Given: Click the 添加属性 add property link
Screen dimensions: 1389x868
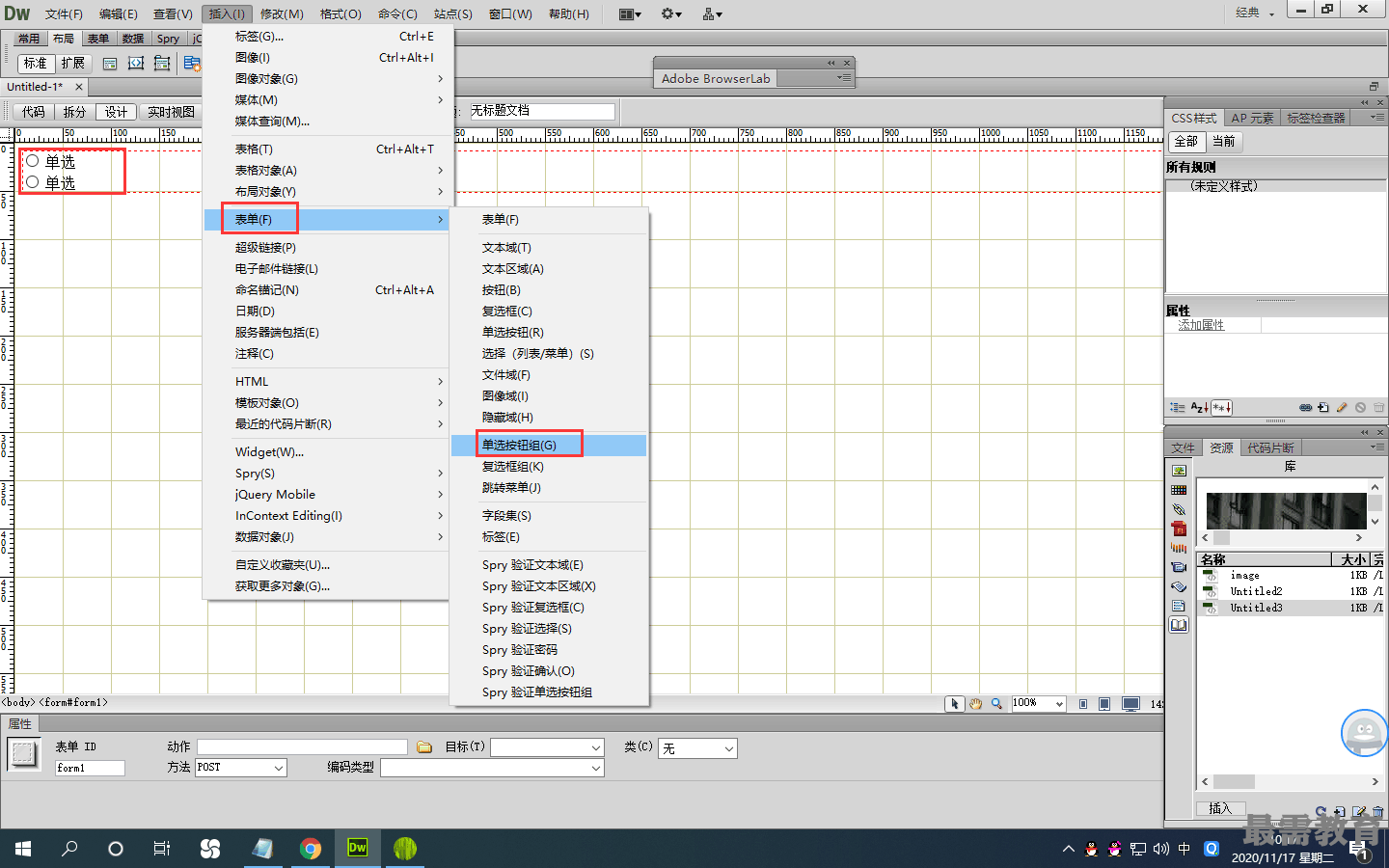Looking at the screenshot, I should point(1201,325).
